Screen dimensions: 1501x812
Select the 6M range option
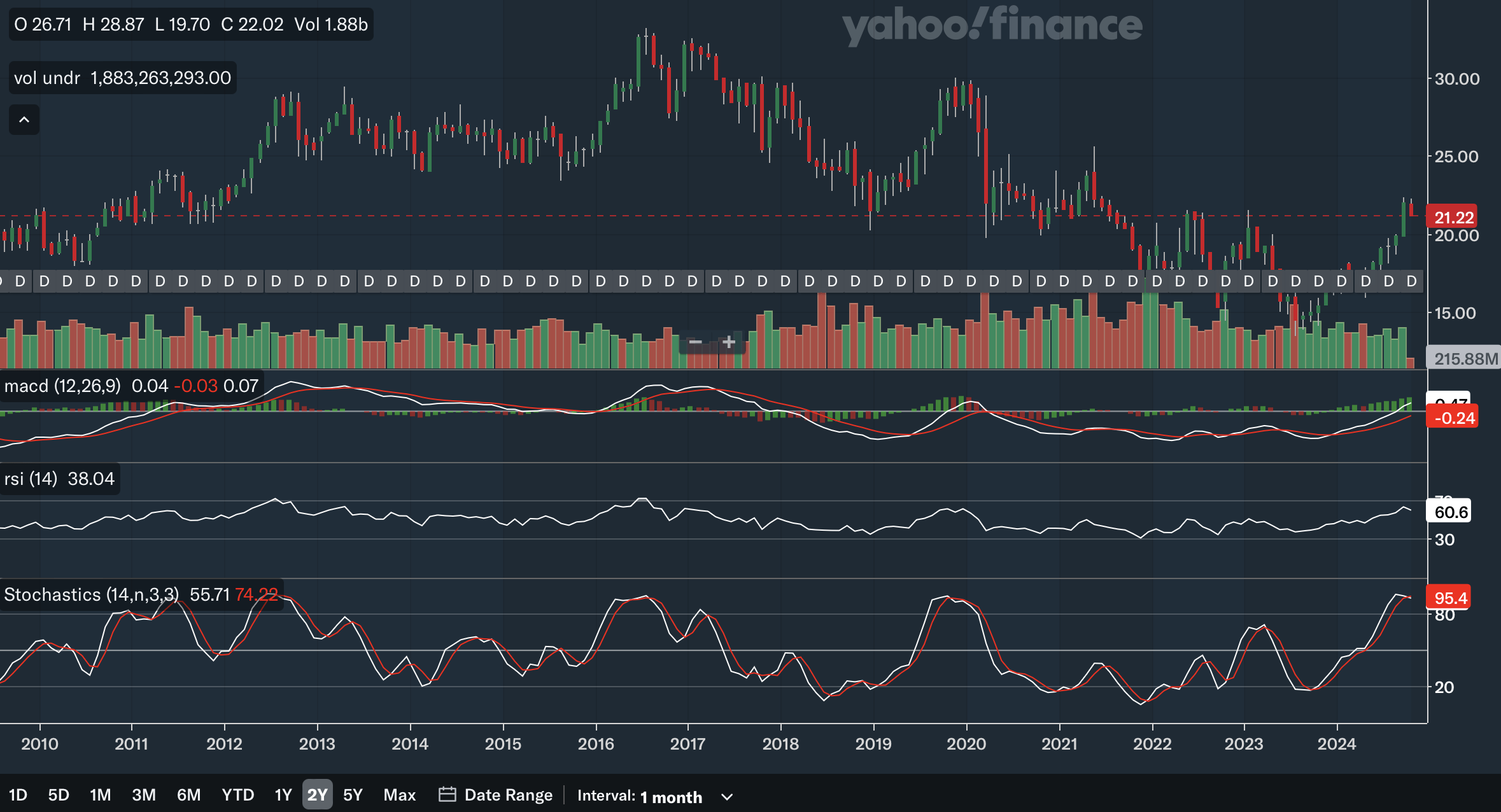pyautogui.click(x=188, y=795)
